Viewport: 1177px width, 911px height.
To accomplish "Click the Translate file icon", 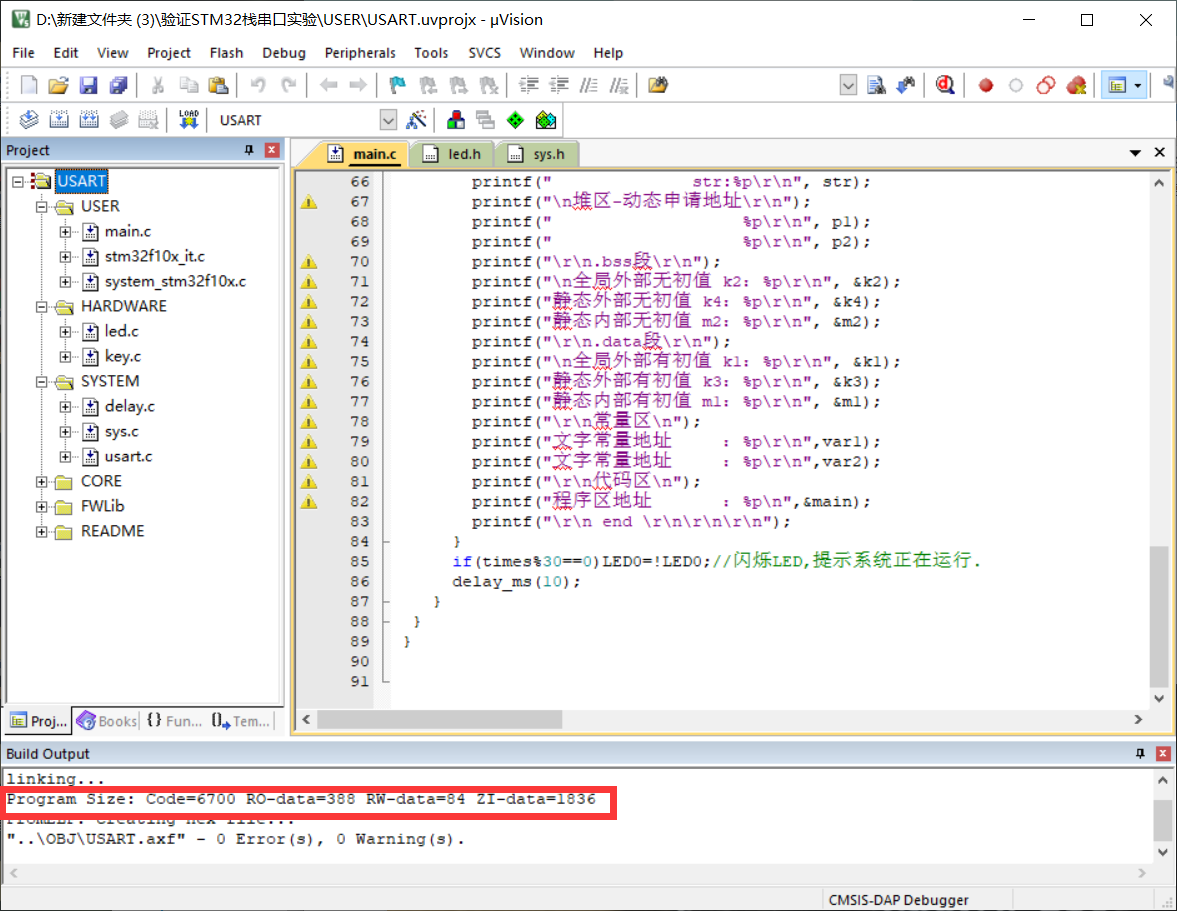I will [29, 119].
